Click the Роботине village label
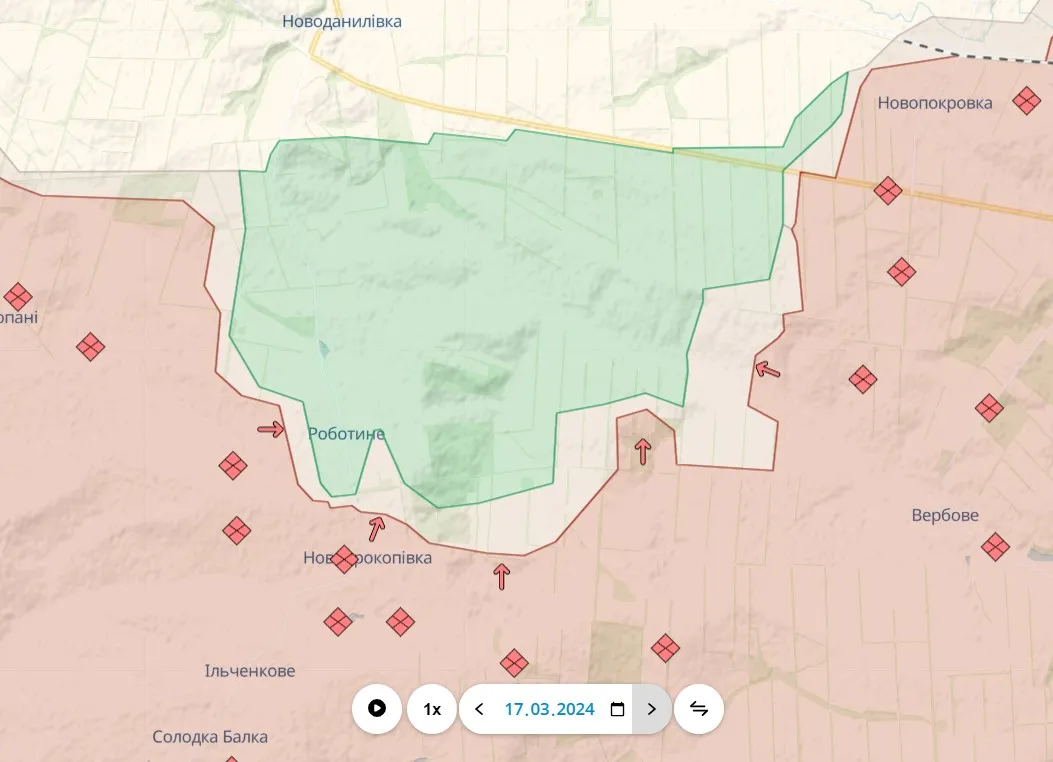The image size is (1053, 762). tap(346, 434)
